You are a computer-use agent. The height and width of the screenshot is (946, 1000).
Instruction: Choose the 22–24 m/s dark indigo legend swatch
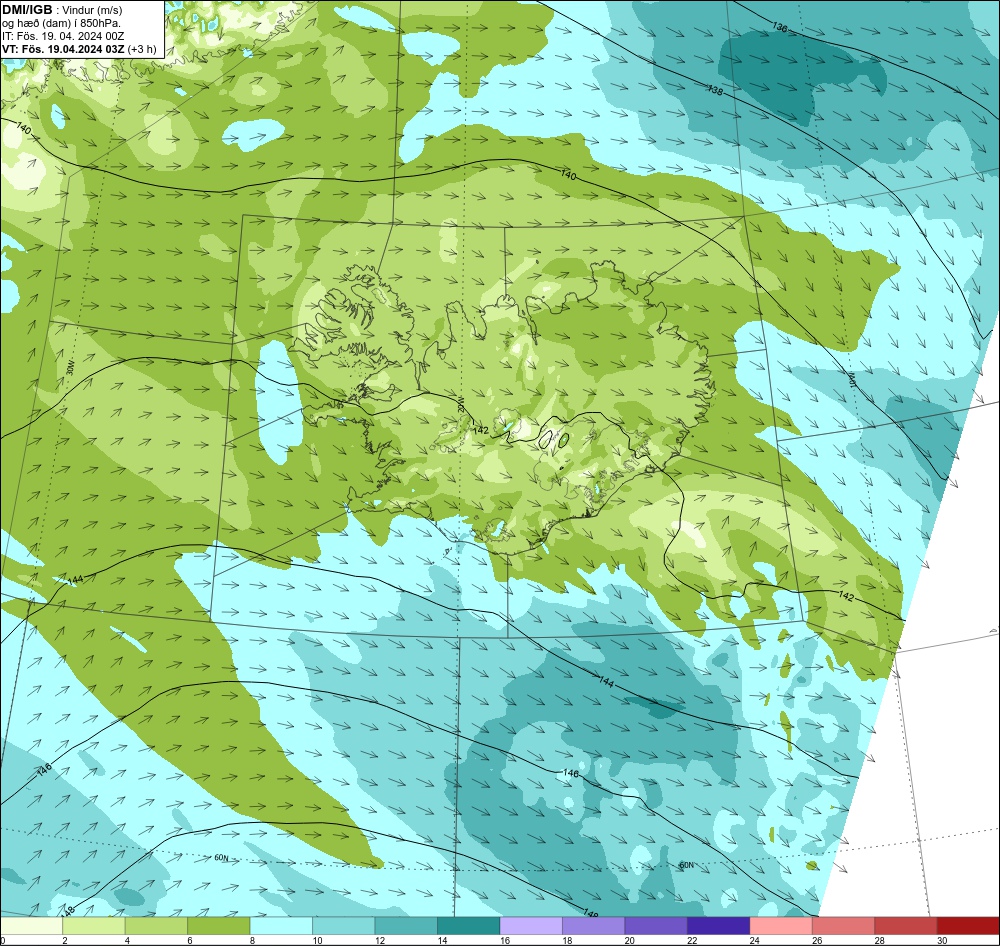[719, 926]
